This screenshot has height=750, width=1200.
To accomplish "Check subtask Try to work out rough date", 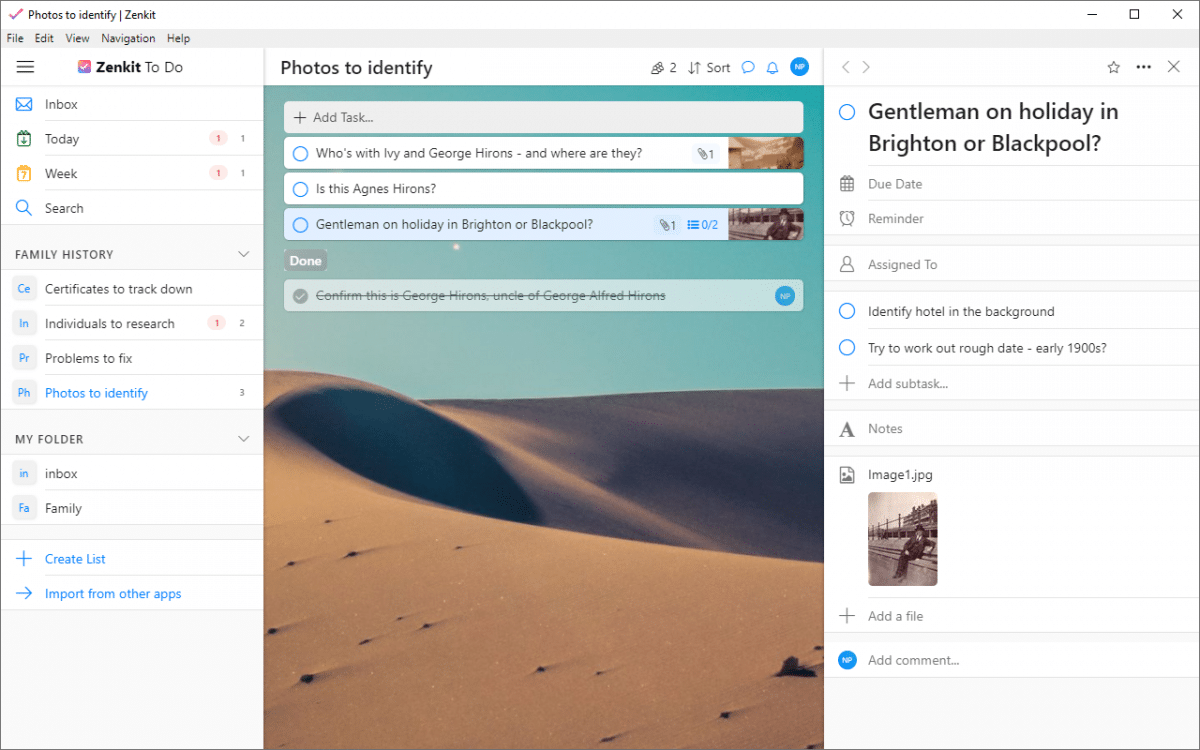I will (x=847, y=348).
